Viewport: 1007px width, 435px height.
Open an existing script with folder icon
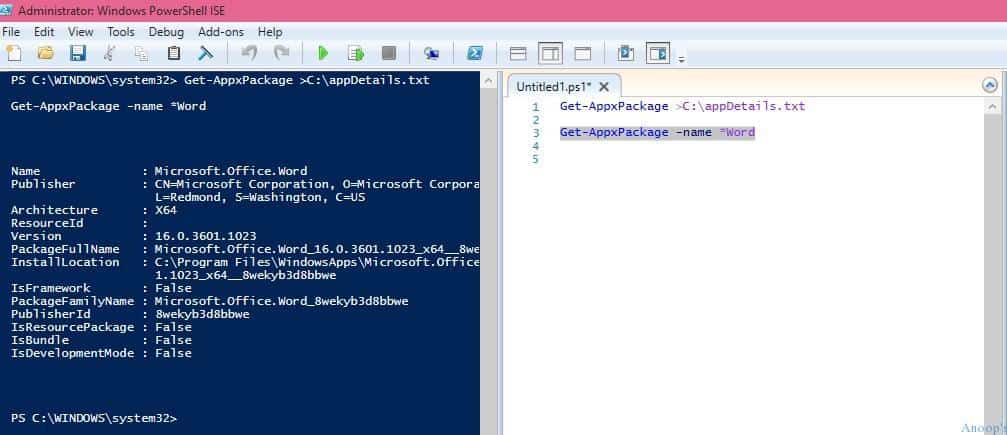coord(46,53)
